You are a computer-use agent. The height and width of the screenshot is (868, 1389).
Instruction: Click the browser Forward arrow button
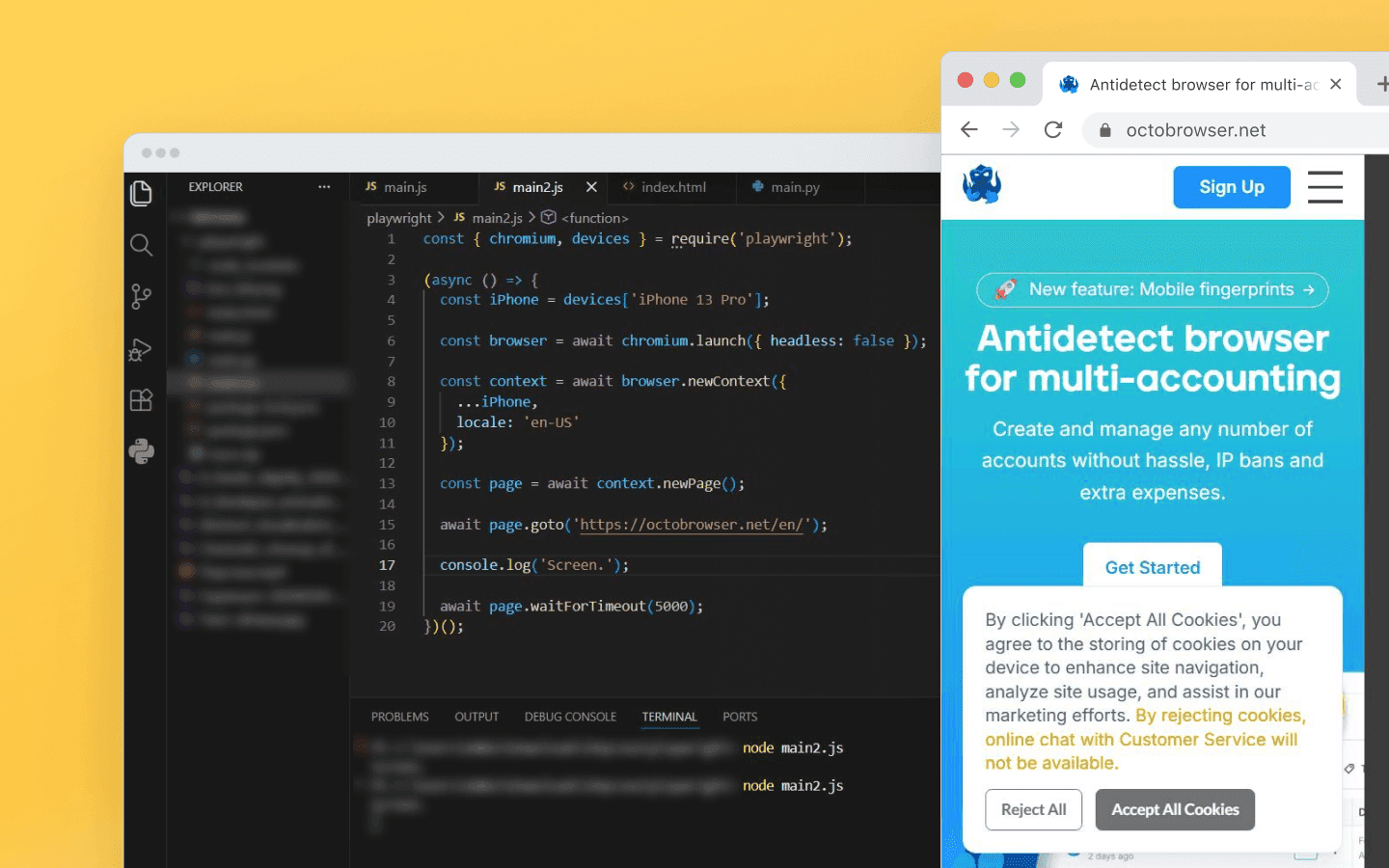1011,129
